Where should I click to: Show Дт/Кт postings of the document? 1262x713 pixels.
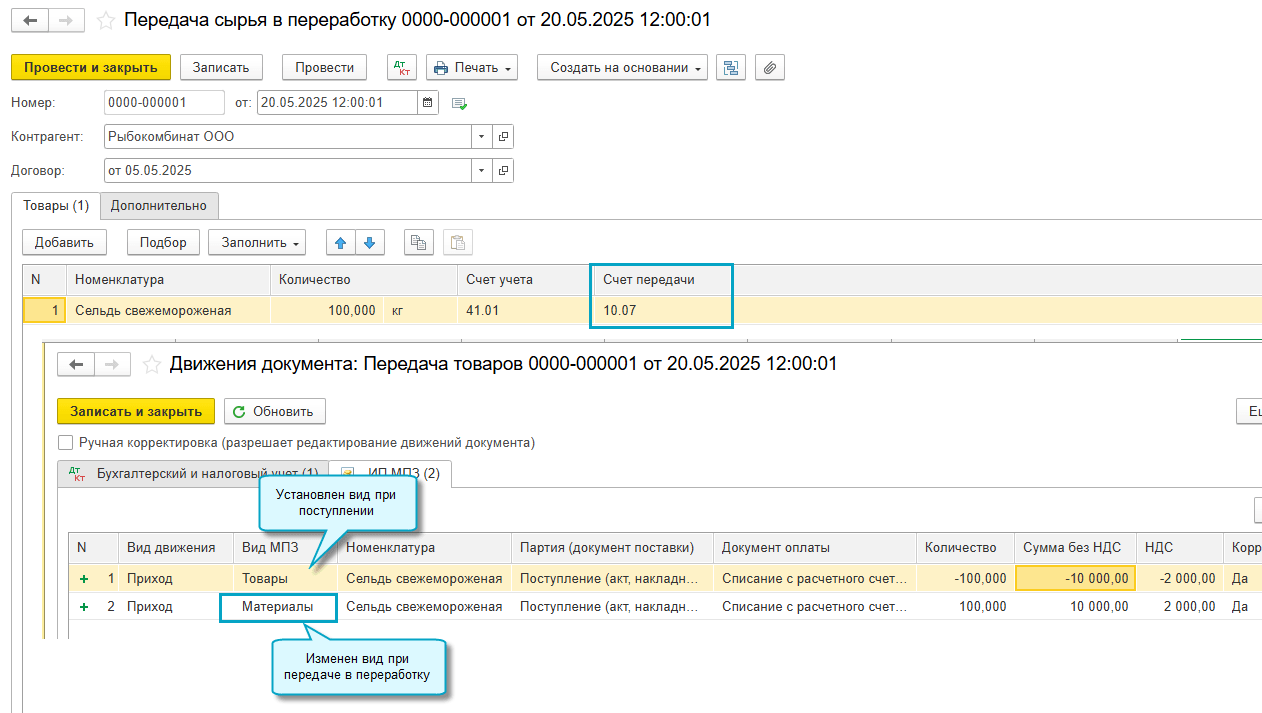402,68
